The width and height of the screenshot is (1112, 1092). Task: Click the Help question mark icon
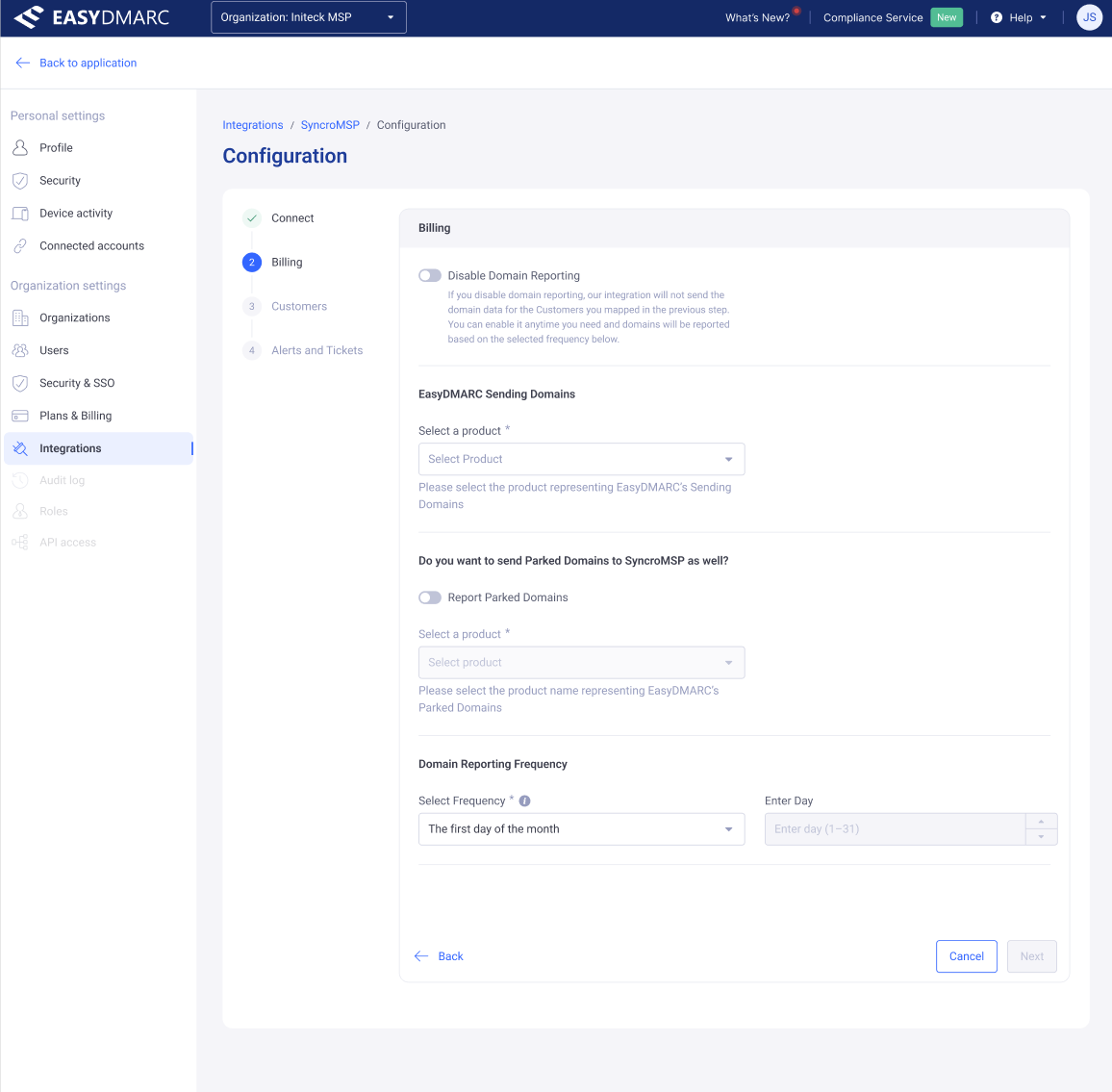click(x=997, y=17)
